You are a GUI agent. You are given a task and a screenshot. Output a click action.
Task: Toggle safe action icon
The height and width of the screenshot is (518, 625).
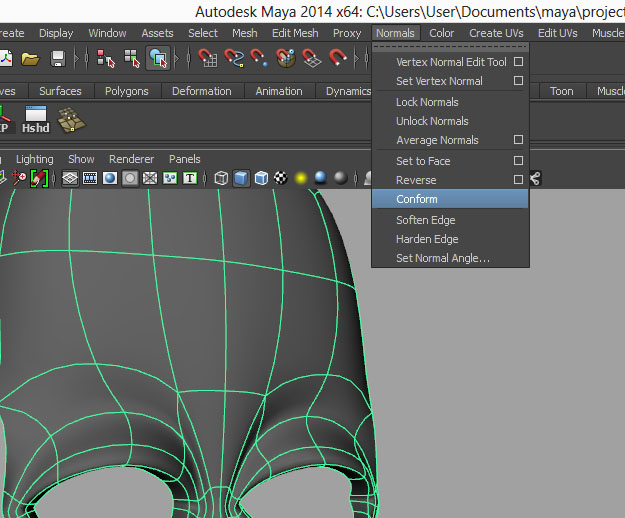170,178
